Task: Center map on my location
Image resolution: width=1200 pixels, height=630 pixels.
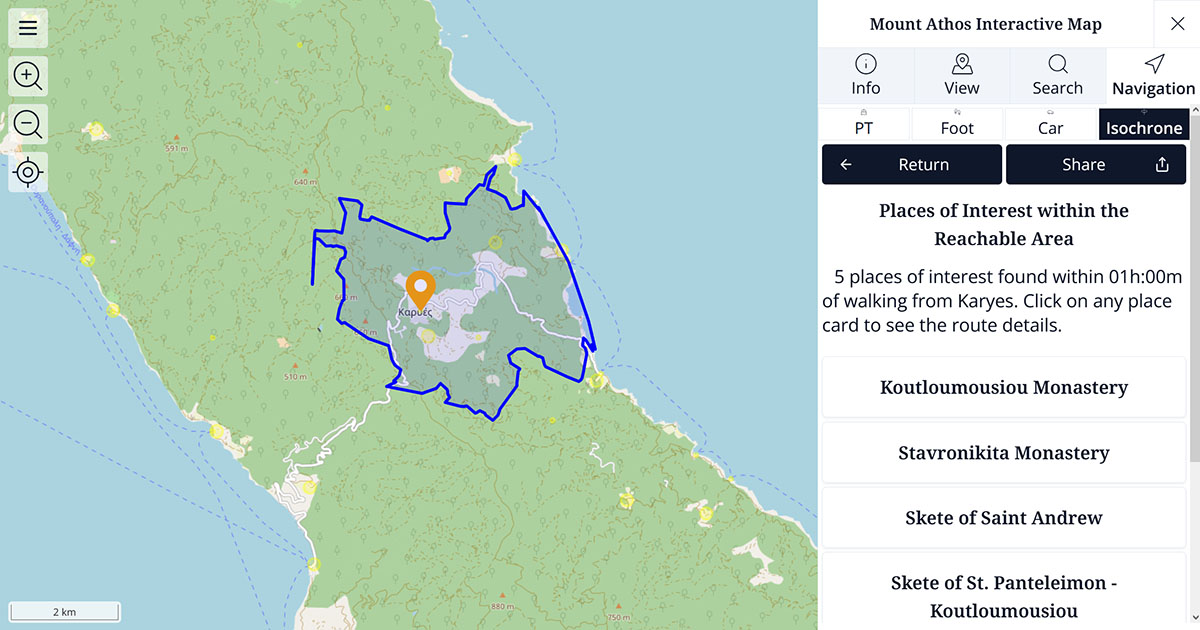Action: (x=28, y=173)
